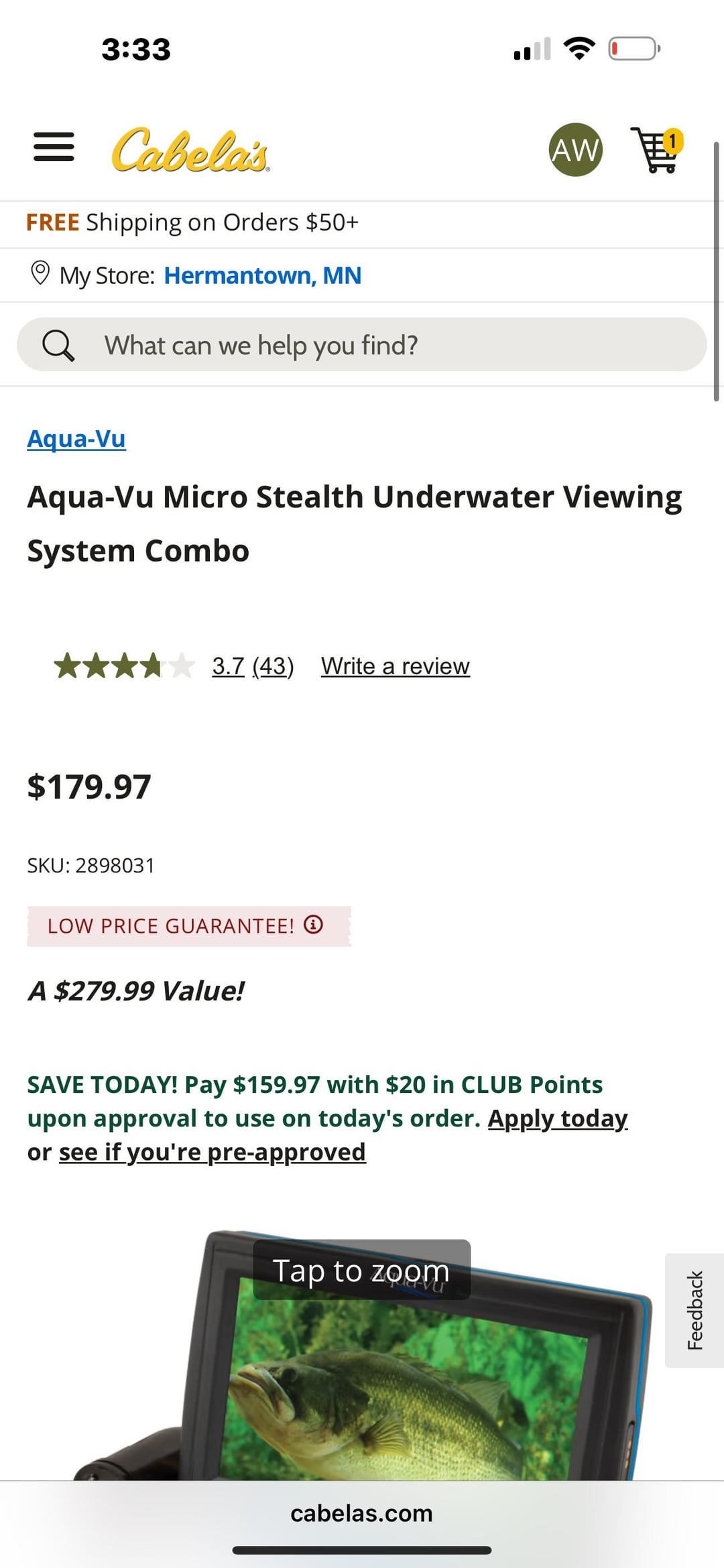Tap the cabelas.com address bar
The image size is (724, 1568).
click(x=361, y=1513)
